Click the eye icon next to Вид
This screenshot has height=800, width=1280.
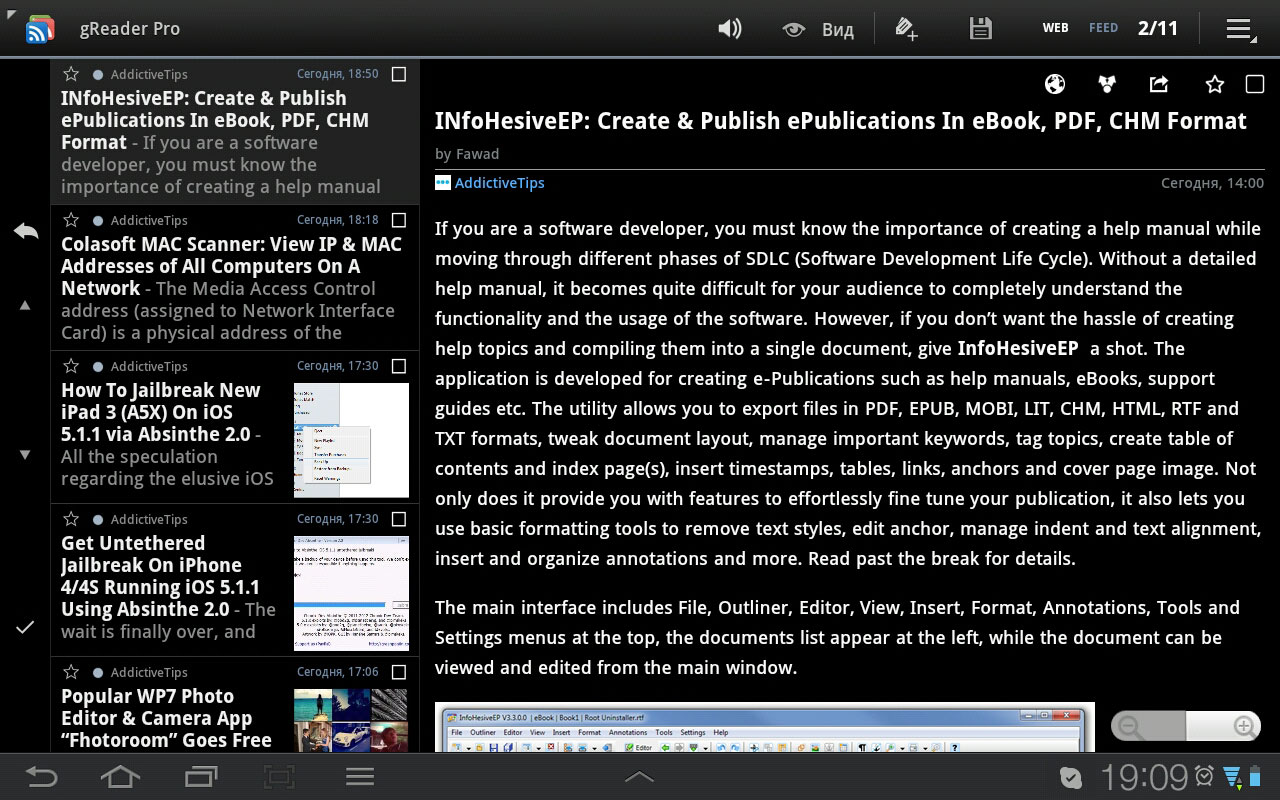794,30
